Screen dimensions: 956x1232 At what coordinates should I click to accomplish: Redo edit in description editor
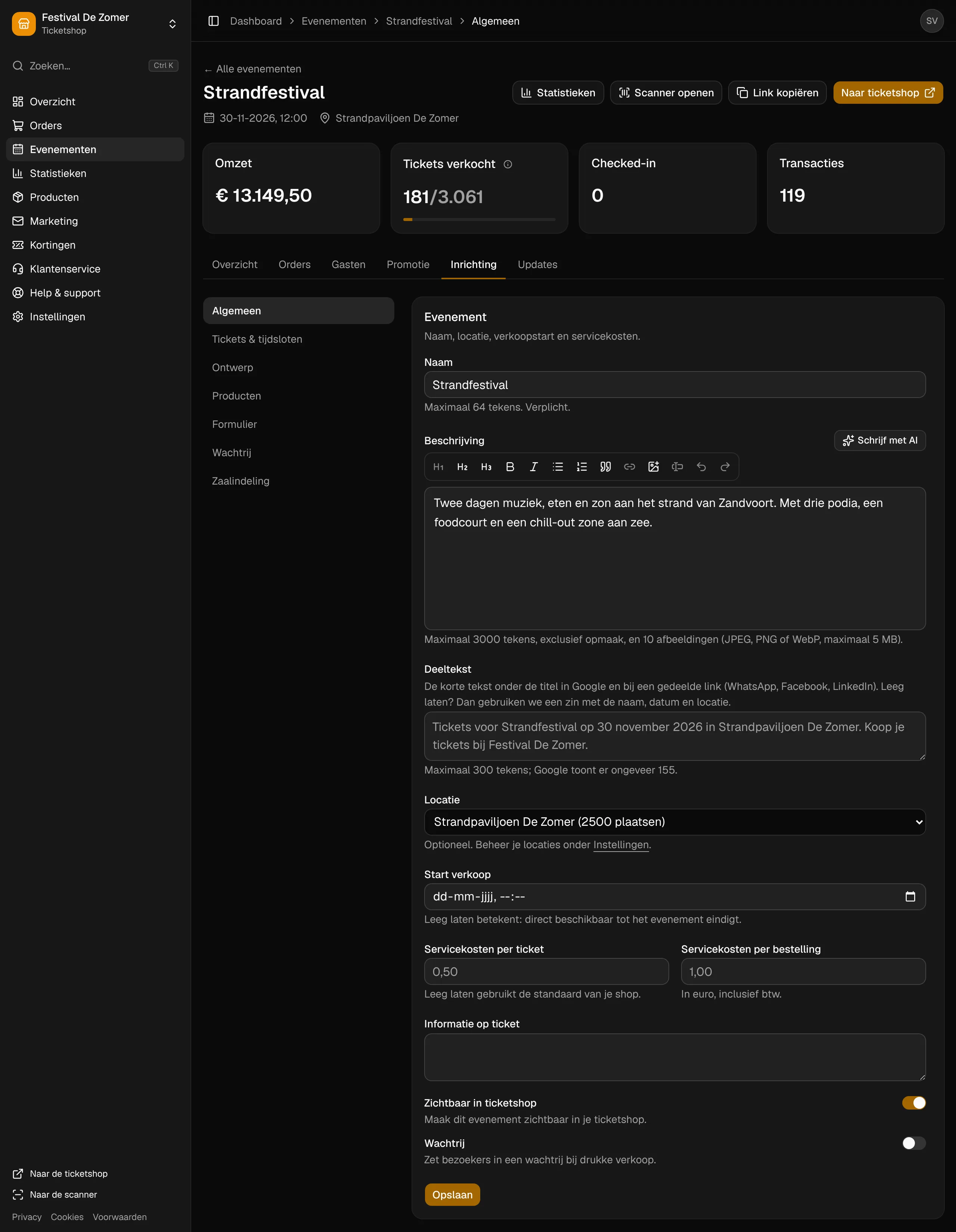[x=725, y=467]
